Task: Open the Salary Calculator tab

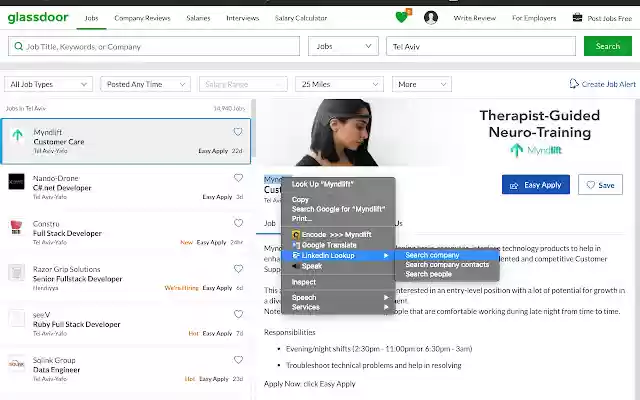Action: tap(301, 18)
